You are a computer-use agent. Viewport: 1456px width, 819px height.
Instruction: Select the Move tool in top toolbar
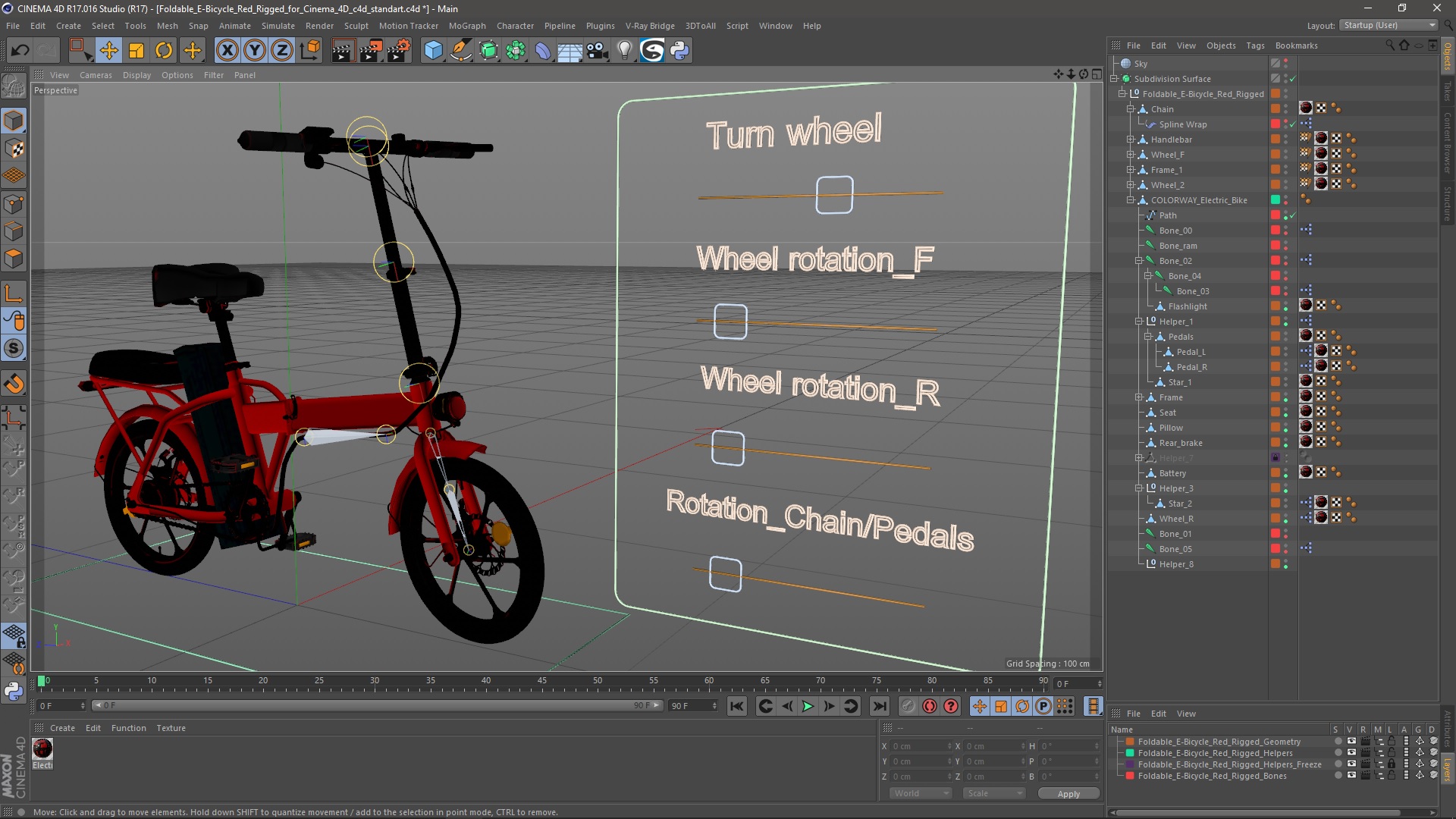point(108,51)
